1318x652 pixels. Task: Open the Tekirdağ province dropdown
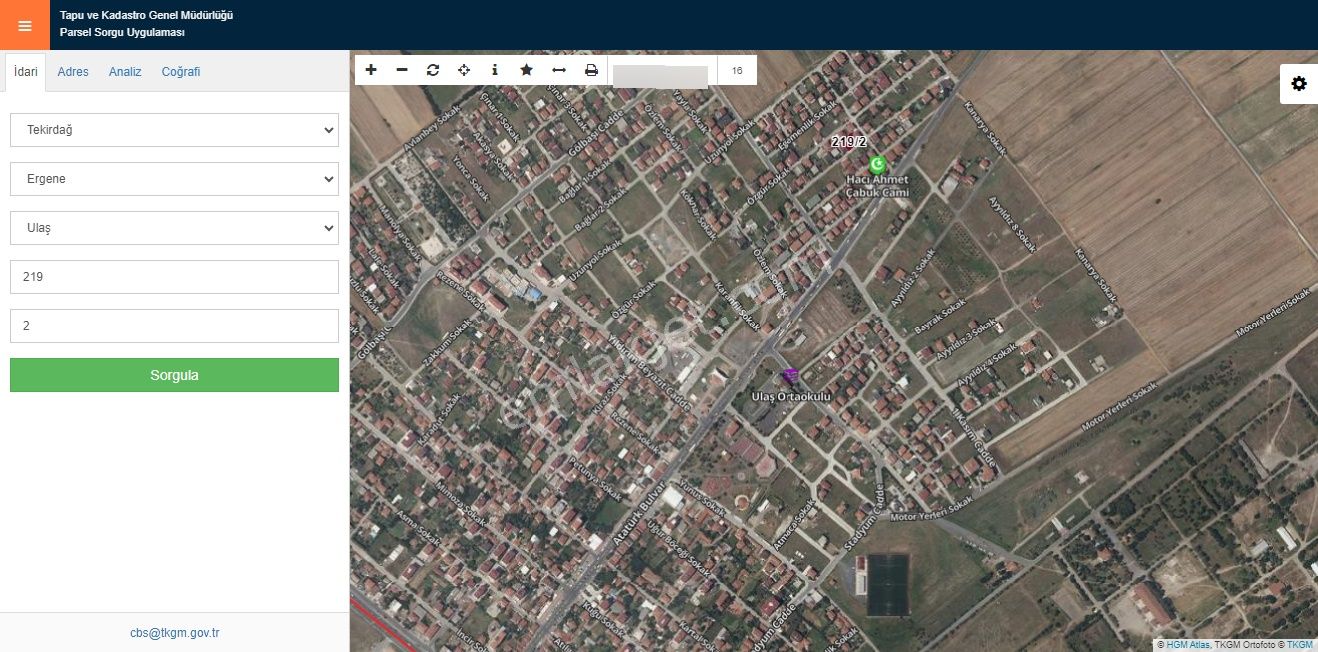click(174, 129)
